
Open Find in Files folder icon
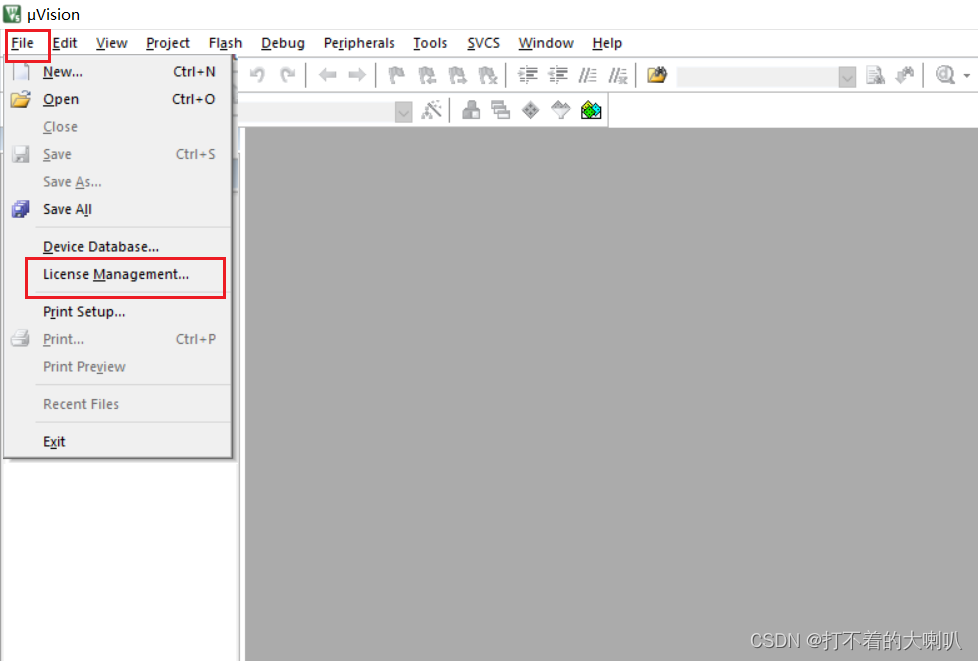[657, 75]
